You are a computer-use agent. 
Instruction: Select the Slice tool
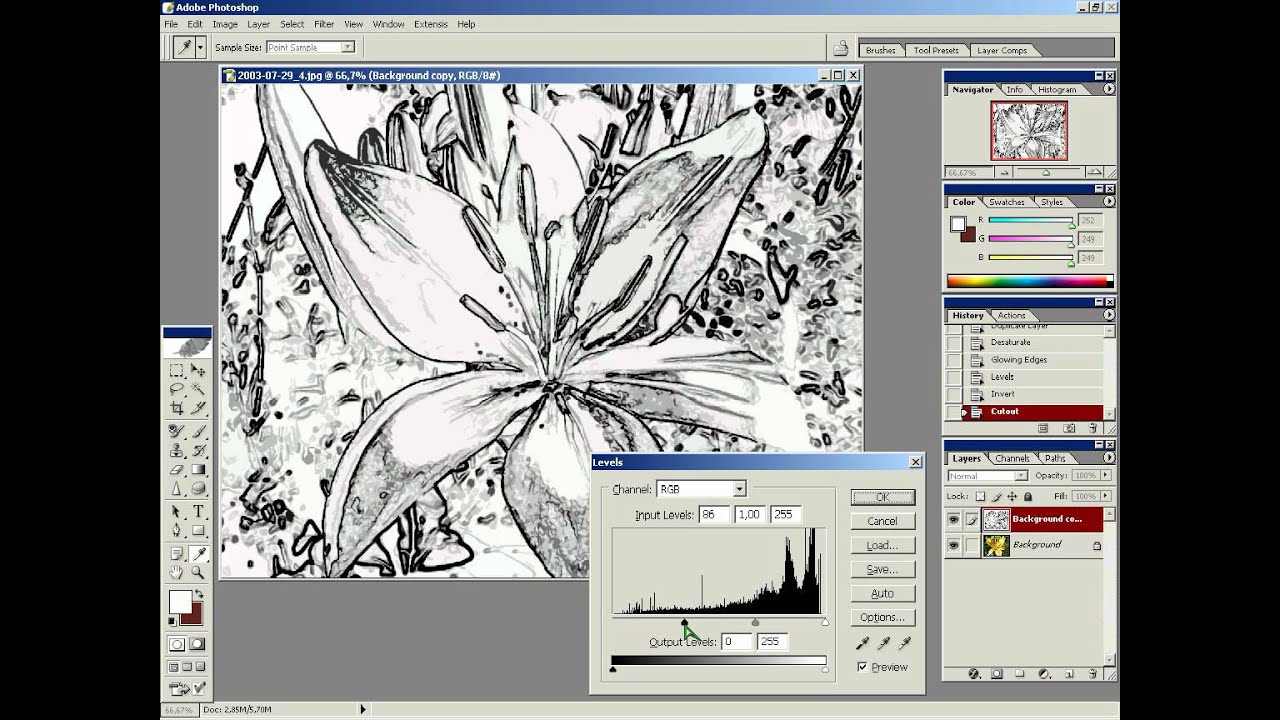tap(198, 408)
